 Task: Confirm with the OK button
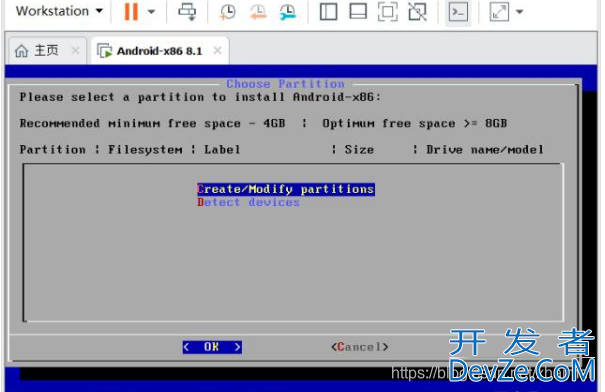[x=212, y=347]
